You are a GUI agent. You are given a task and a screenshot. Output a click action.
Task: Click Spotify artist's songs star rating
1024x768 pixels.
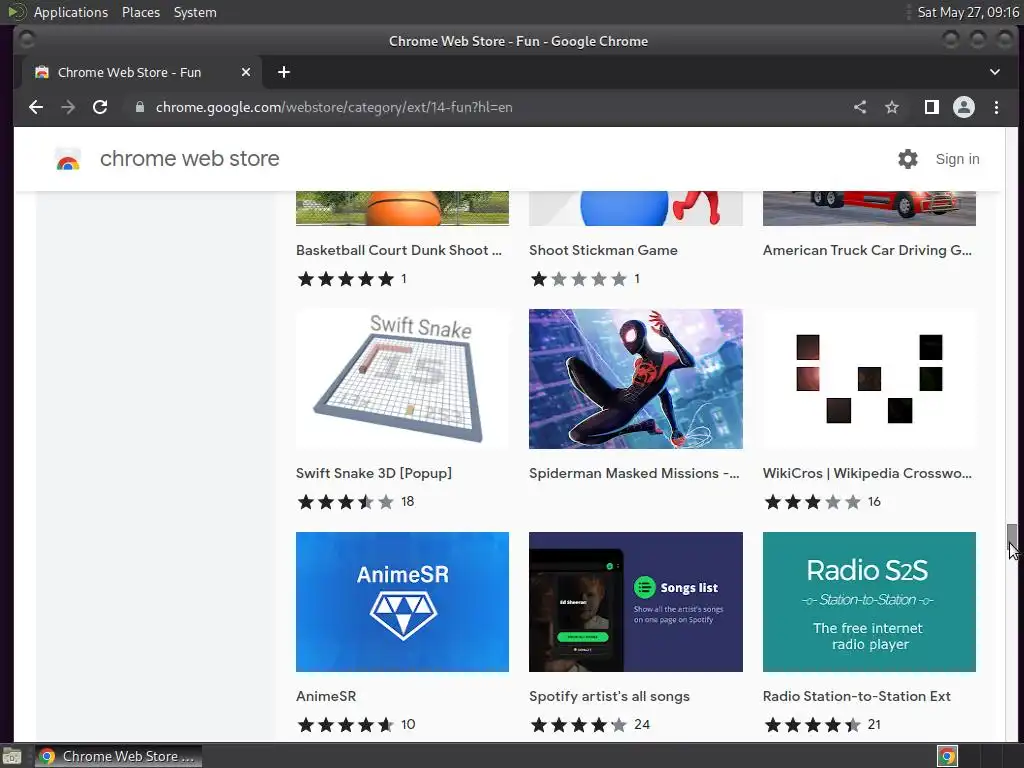[x=579, y=724]
